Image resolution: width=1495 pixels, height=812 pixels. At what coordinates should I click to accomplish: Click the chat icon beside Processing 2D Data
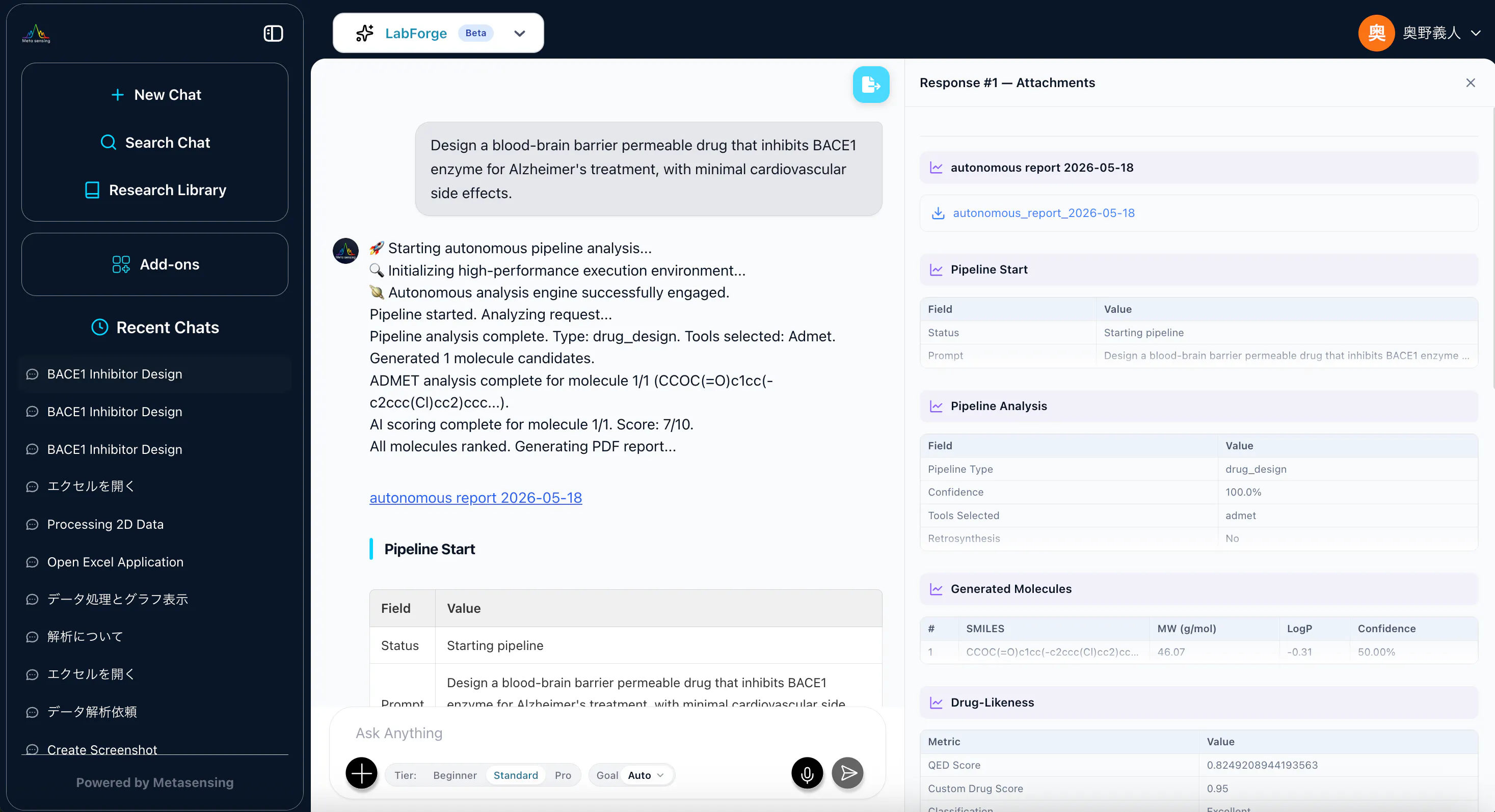[33, 525]
